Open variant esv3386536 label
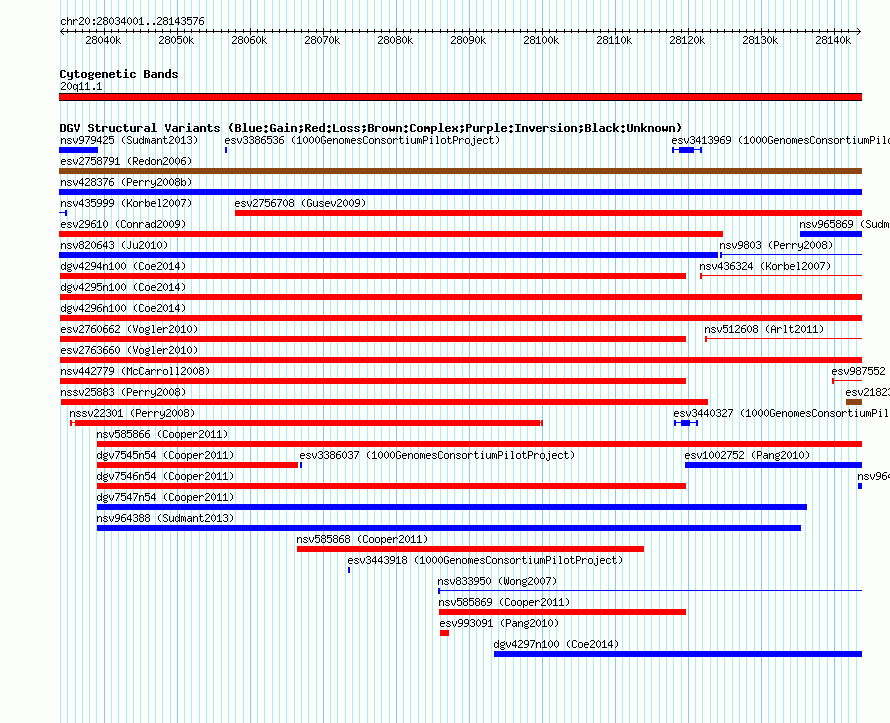The height and width of the screenshot is (723, 890). [x=362, y=140]
